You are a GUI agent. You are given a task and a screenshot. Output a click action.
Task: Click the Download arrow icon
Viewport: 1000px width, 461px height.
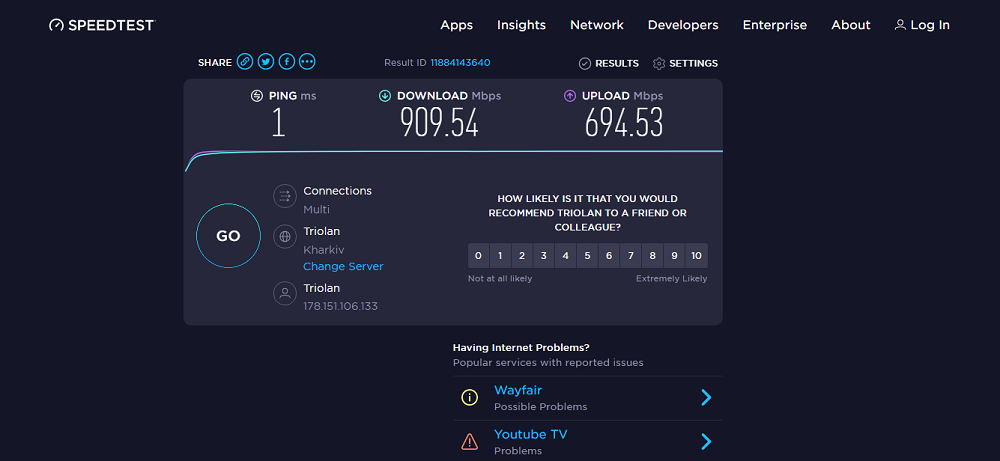click(385, 96)
